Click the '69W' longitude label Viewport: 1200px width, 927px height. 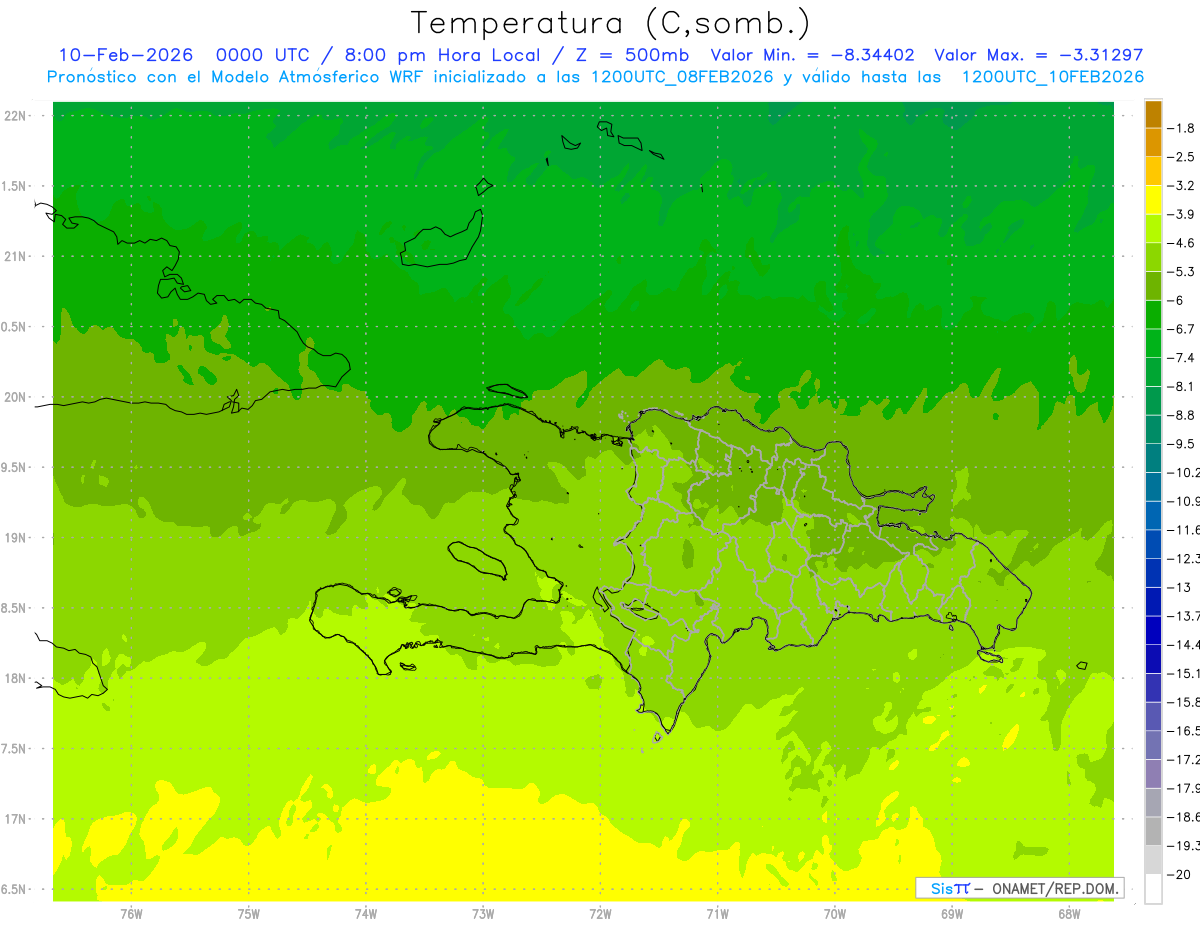[x=952, y=914]
